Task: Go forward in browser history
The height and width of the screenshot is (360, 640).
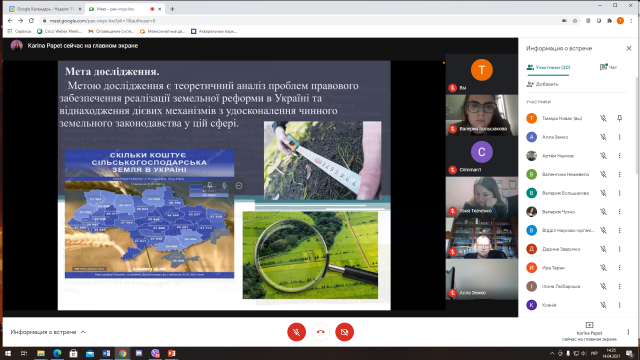Action: [x=20, y=20]
